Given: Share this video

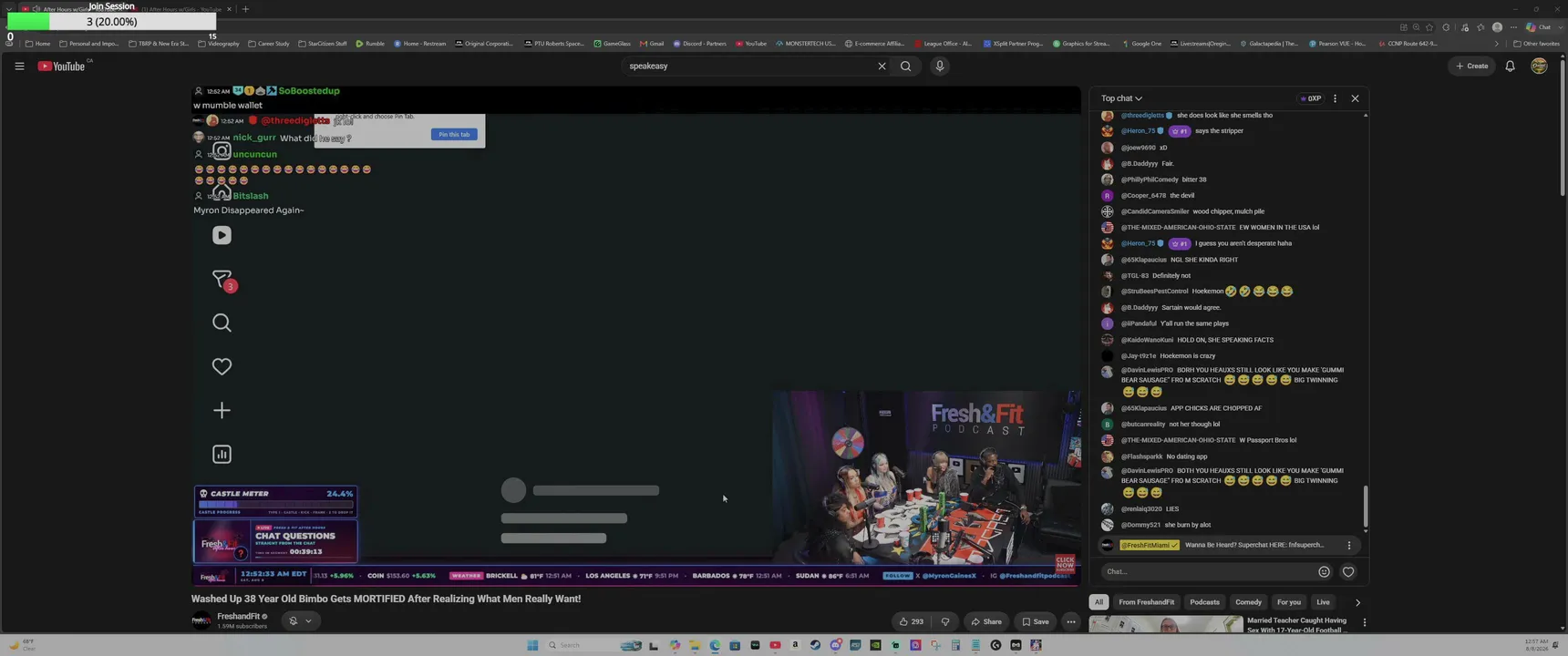Looking at the screenshot, I should coord(986,621).
